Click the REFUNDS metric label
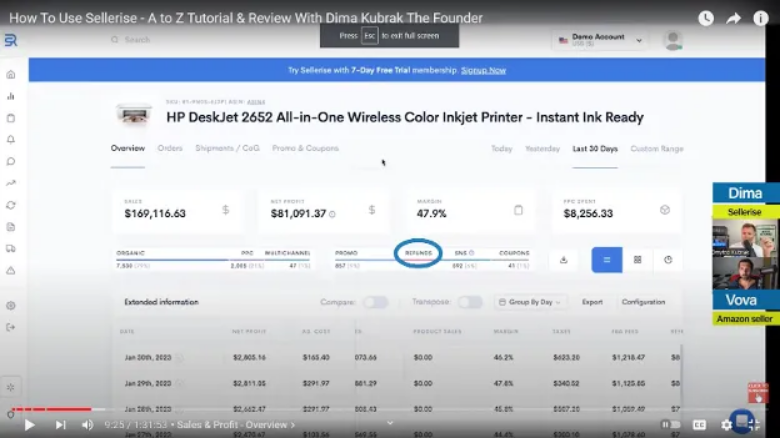Viewport: 780px width, 438px height. click(418, 253)
